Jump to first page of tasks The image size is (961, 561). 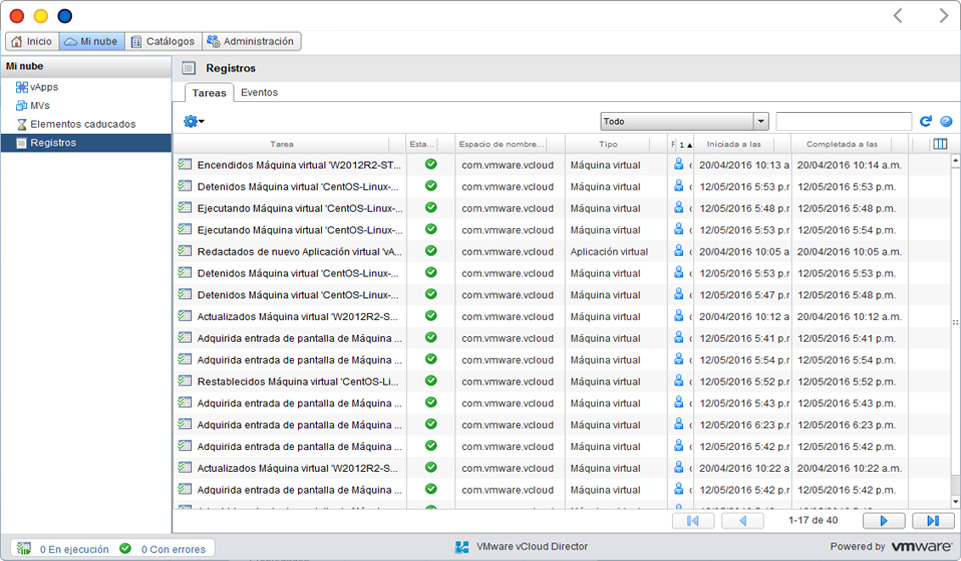[693, 521]
